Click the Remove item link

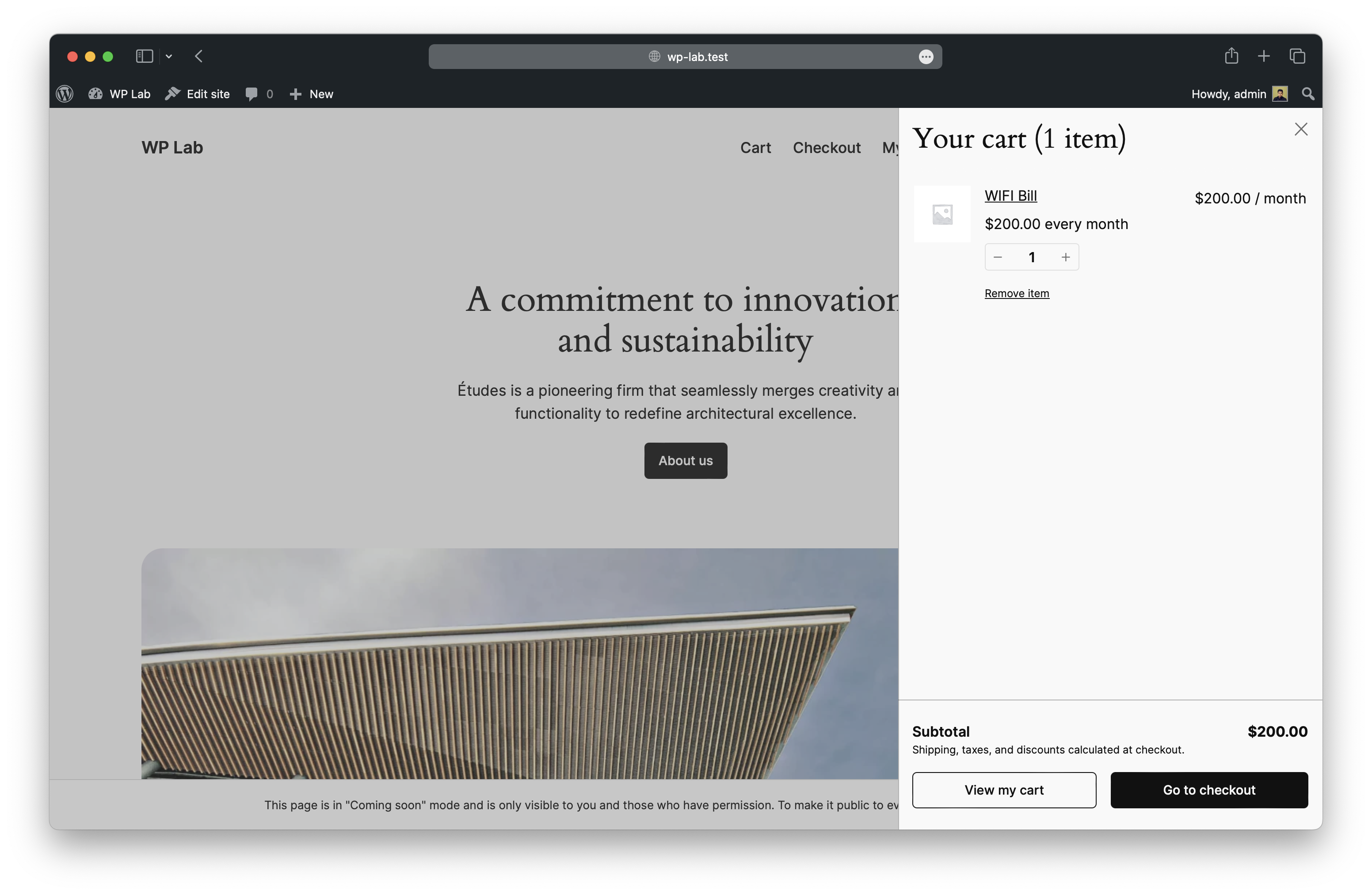tap(1016, 294)
